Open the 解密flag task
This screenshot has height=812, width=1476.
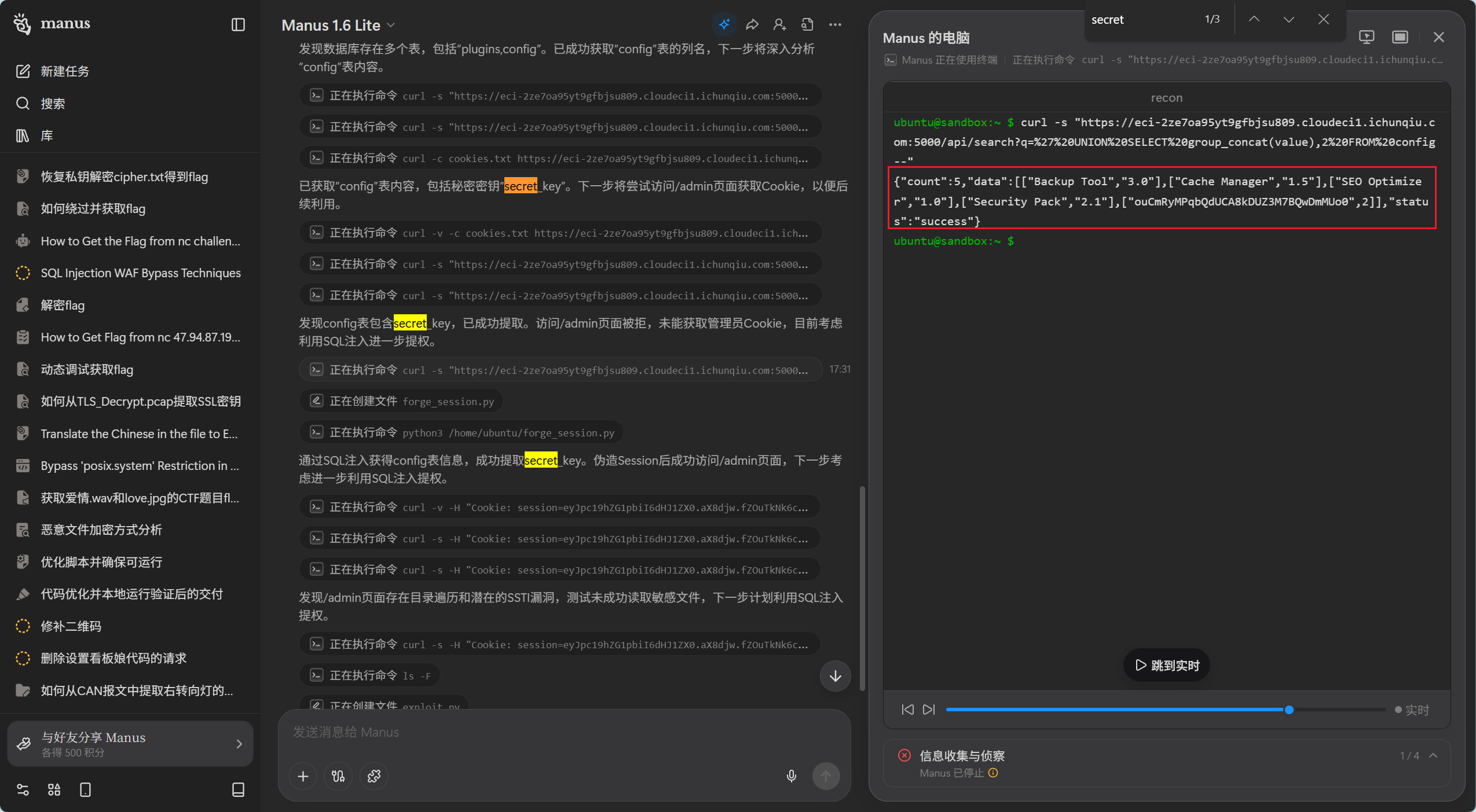pyautogui.click(x=130, y=305)
